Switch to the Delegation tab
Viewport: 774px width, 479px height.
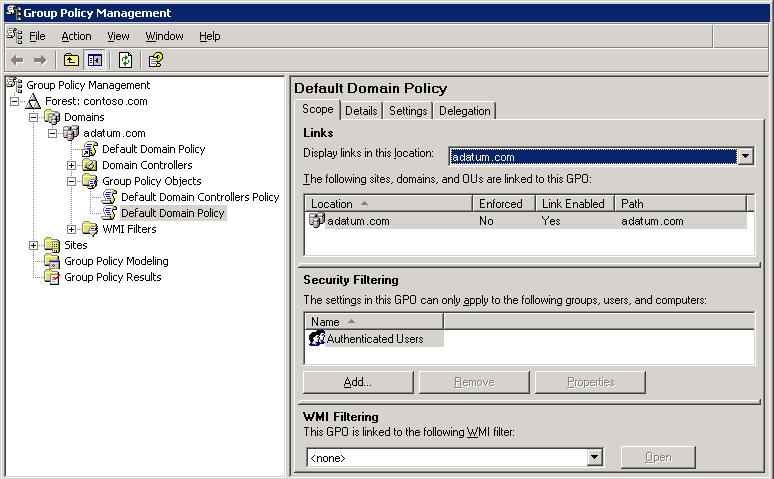point(464,111)
